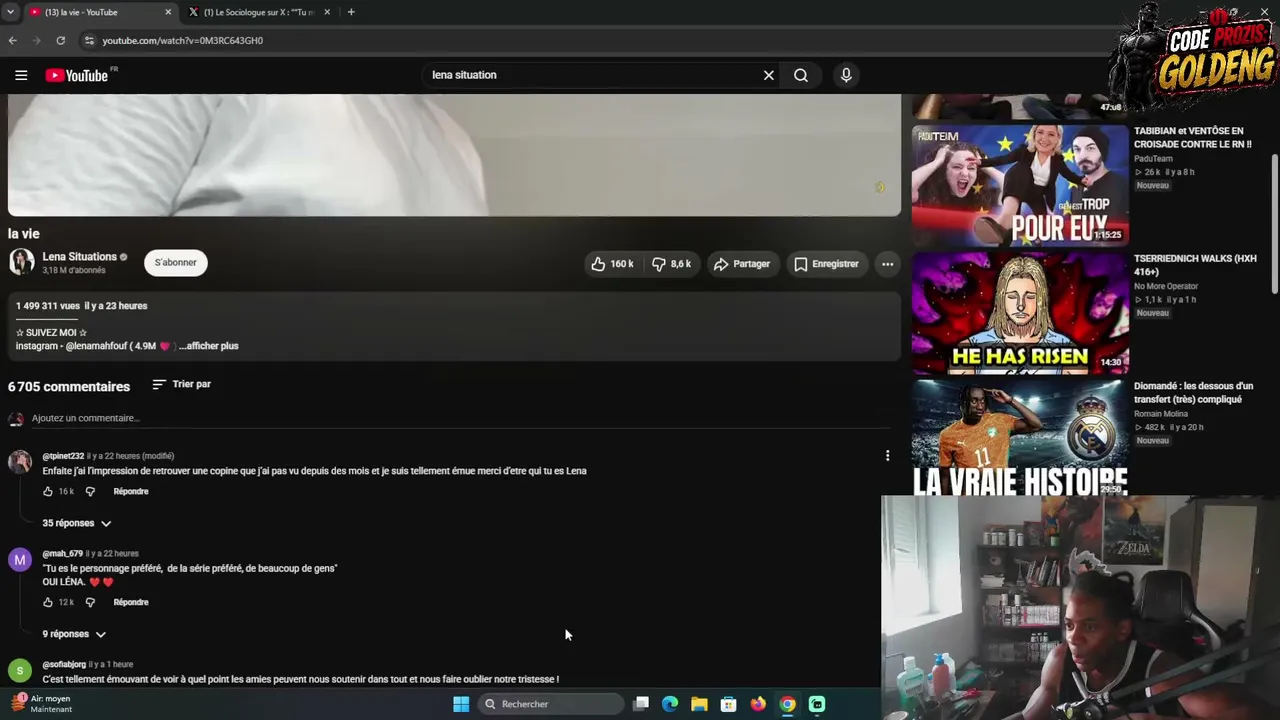The width and height of the screenshot is (1280, 720).
Task: Open the No More Operator channel name
Action: tap(1166, 287)
